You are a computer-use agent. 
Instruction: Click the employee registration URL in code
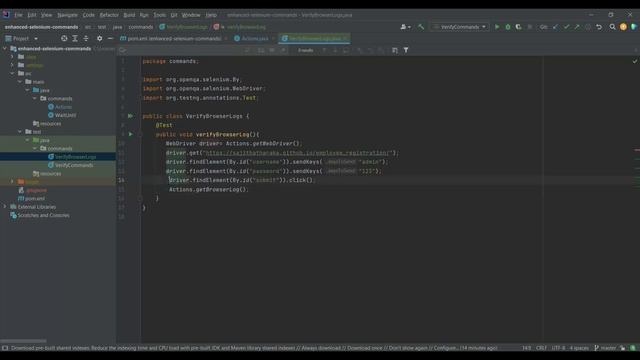(x=298, y=153)
